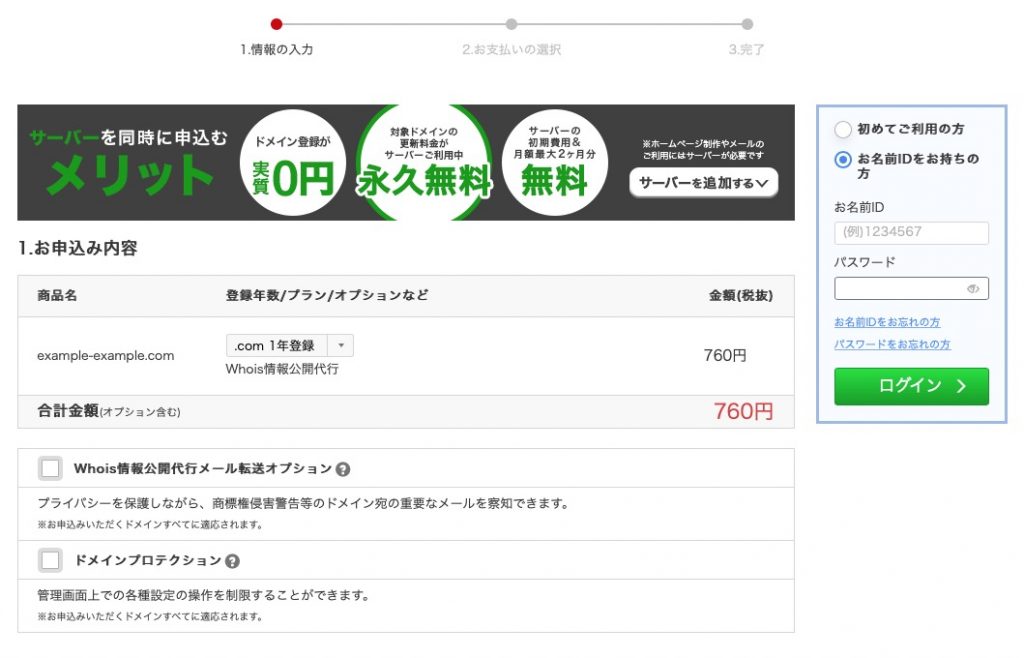Click the step 1 red progress dot
1024x658 pixels.
(x=277, y=24)
